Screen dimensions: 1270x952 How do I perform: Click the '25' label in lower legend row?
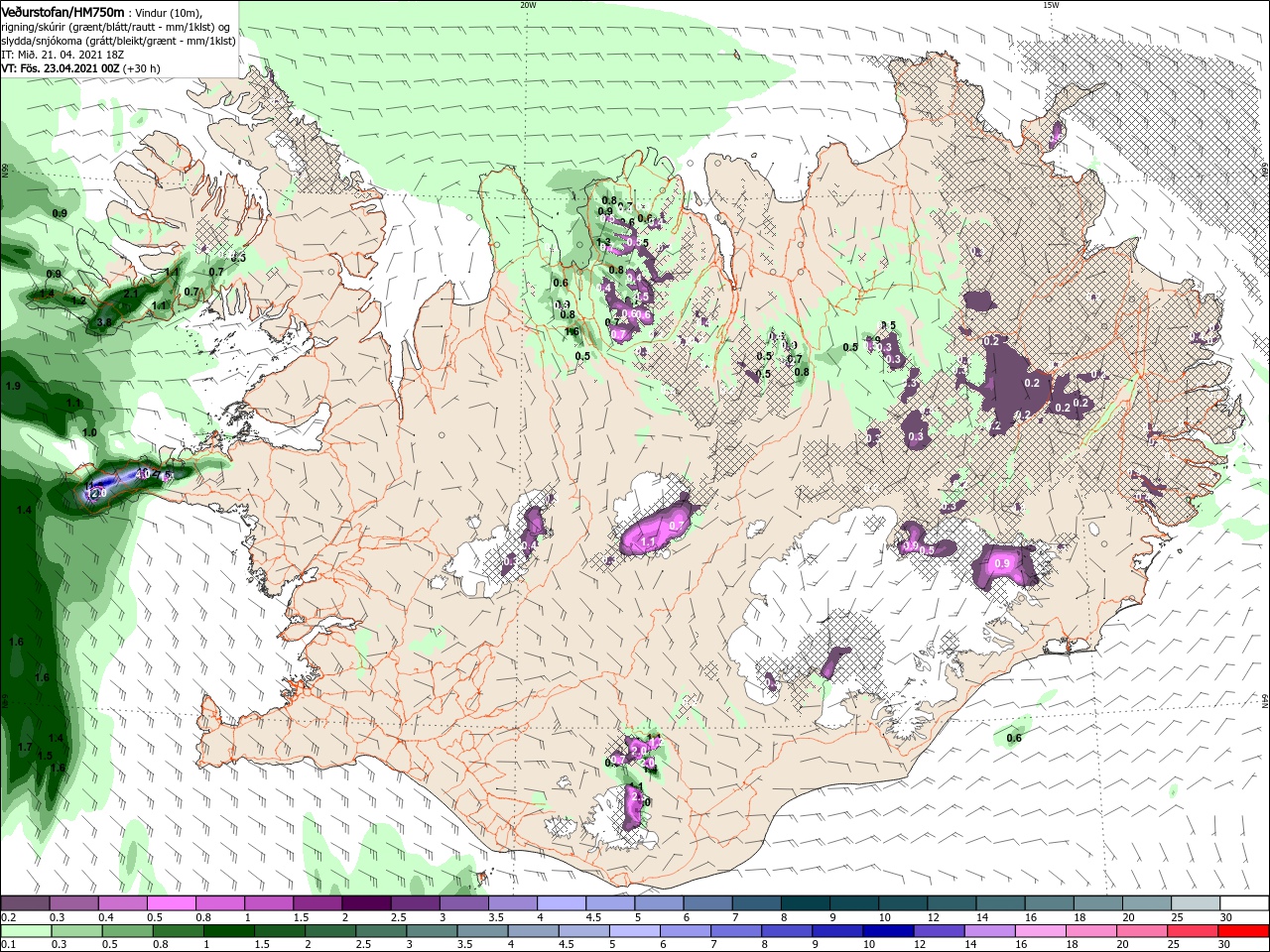click(x=1173, y=944)
